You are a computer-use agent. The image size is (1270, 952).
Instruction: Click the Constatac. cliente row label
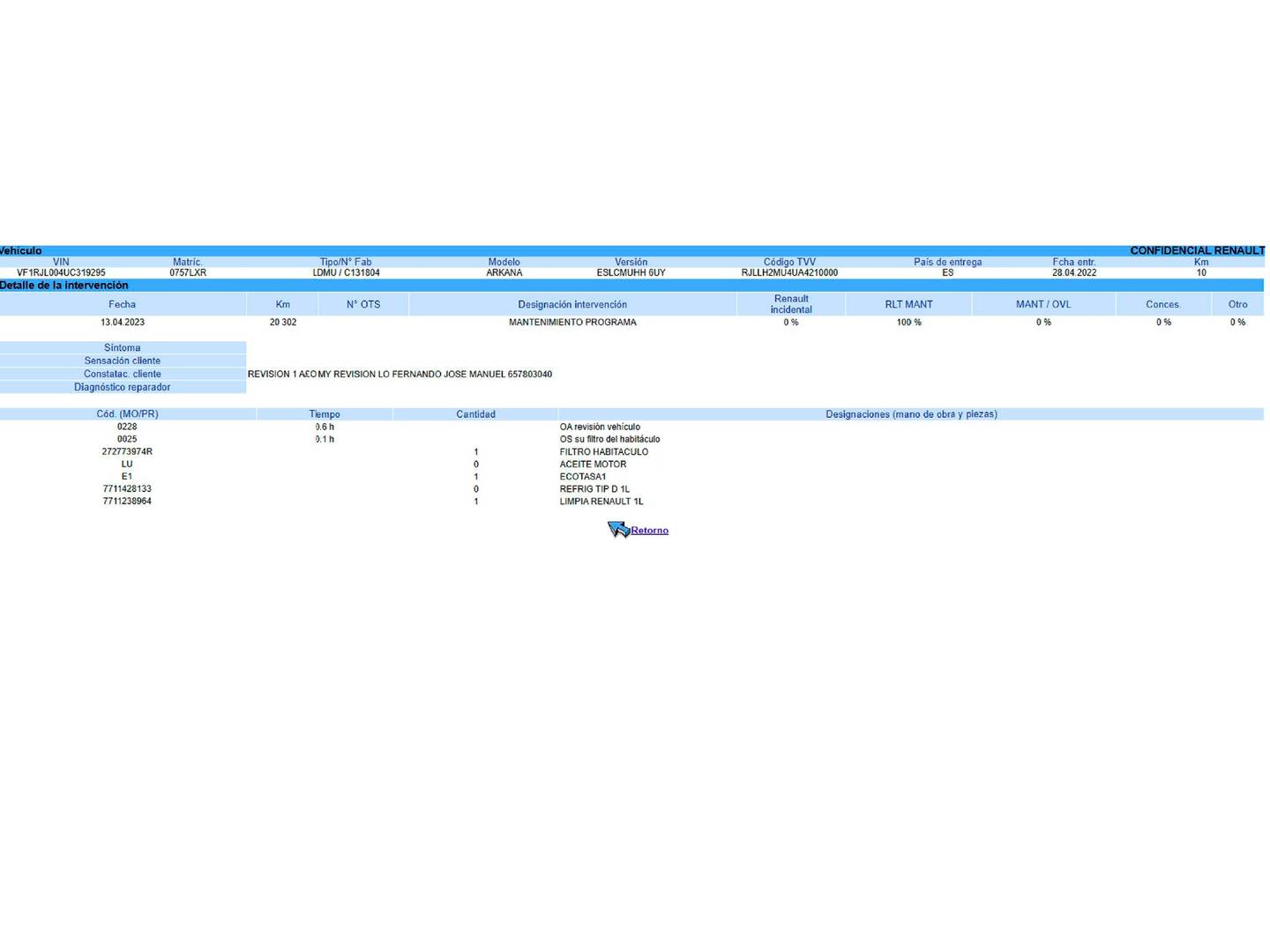click(x=123, y=375)
